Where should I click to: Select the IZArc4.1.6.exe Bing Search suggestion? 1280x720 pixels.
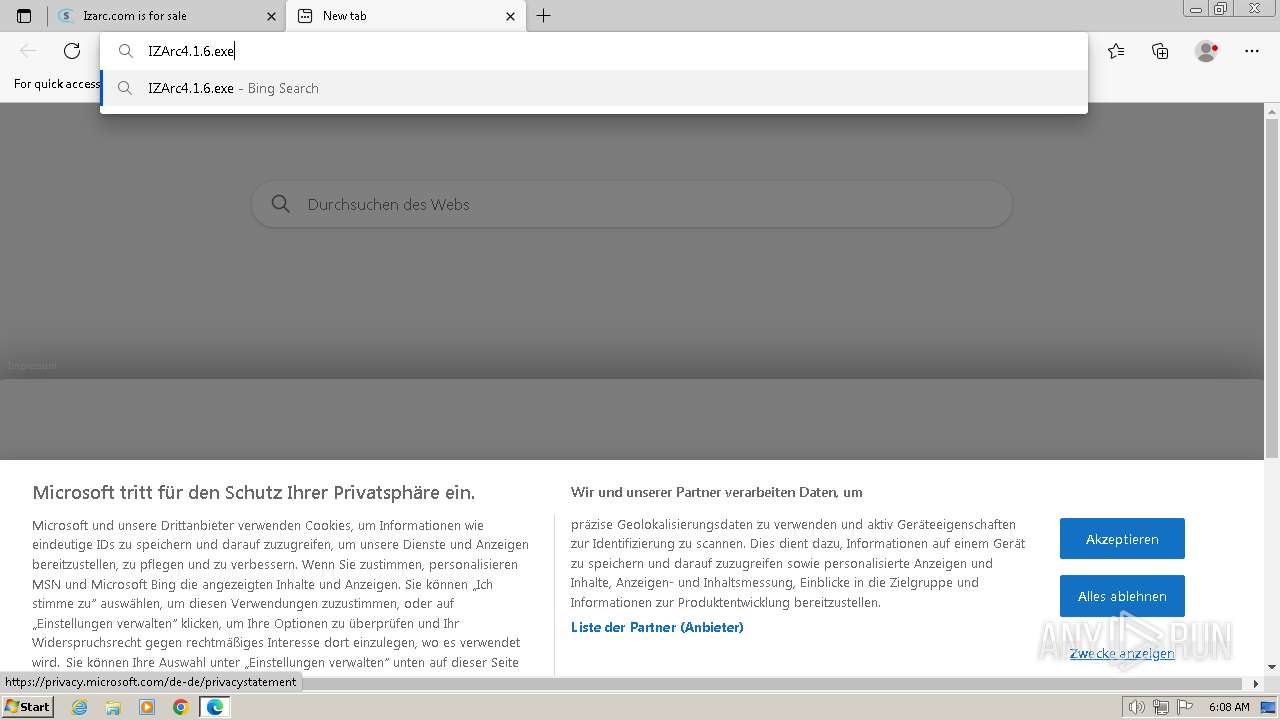(x=594, y=88)
